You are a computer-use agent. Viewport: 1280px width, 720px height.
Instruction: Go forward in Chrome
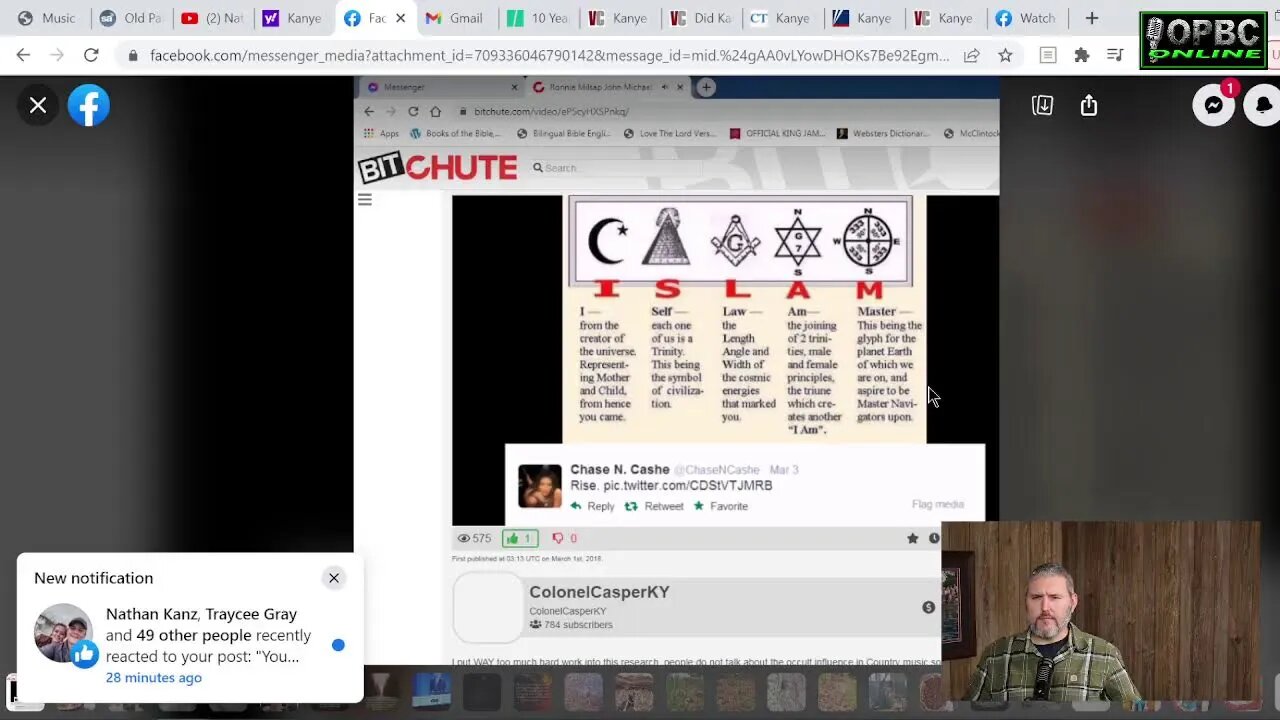(x=57, y=55)
